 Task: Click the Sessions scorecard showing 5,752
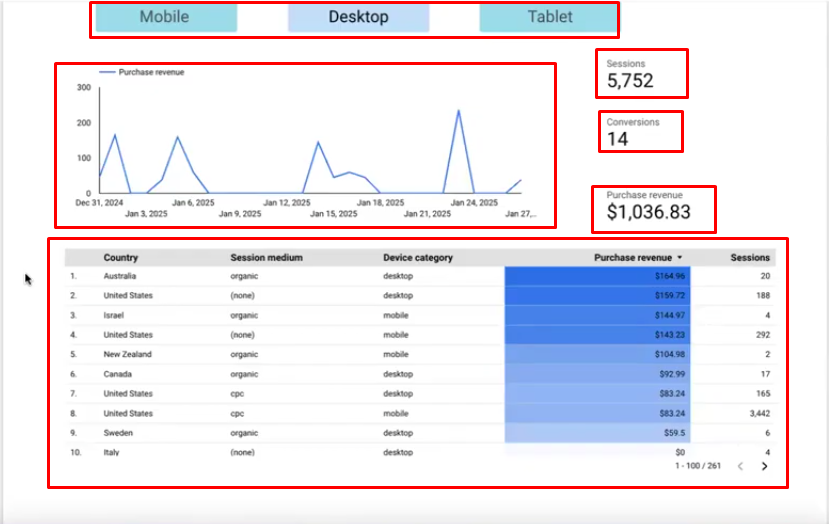tap(641, 74)
